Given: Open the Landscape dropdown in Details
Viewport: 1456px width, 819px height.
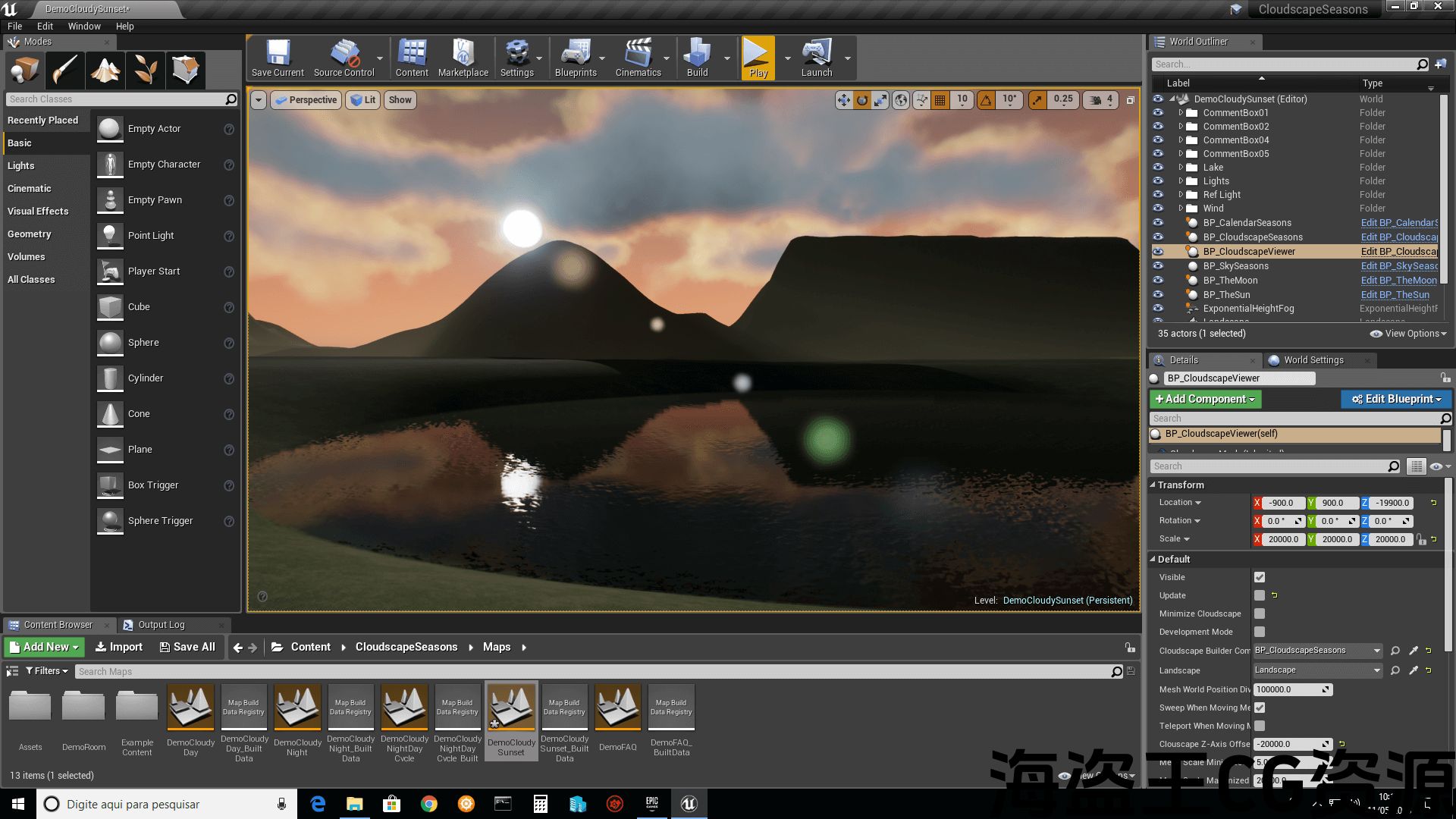Looking at the screenshot, I should [1317, 670].
